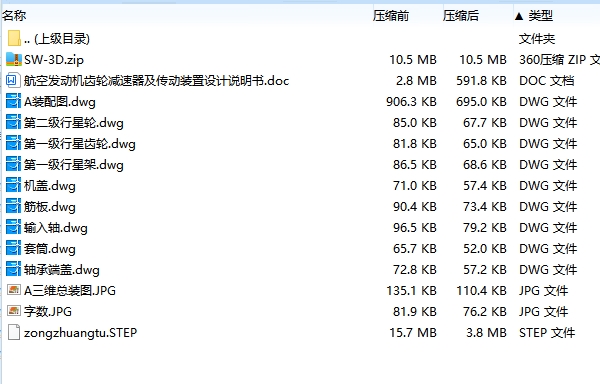Click the 695.0 KB compressed size value
Image resolution: width=600 pixels, height=384 pixels.
[x=481, y=102]
